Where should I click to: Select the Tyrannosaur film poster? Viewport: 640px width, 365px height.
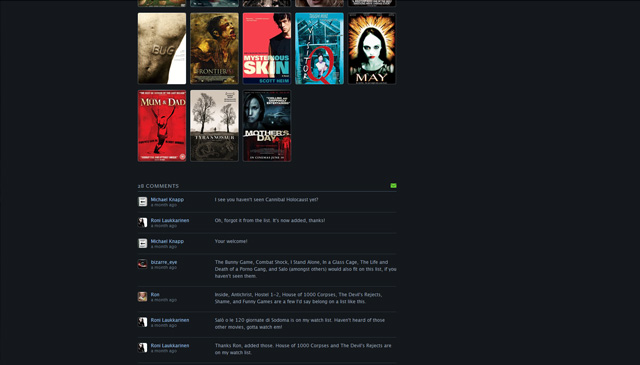click(x=214, y=126)
